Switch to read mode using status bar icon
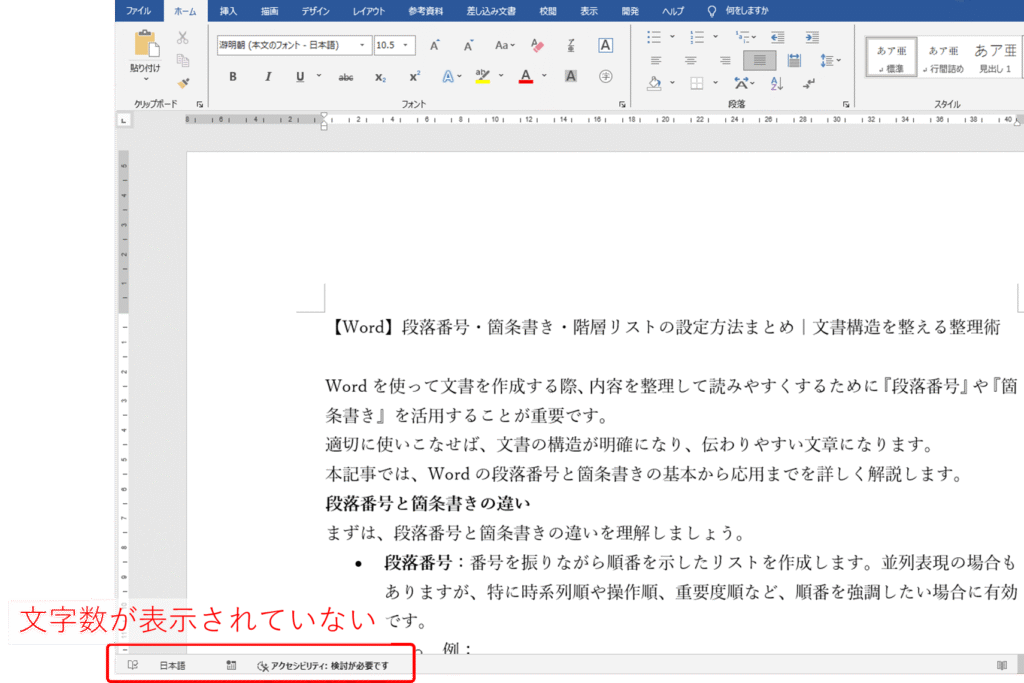1024x683 pixels. 1002,665
